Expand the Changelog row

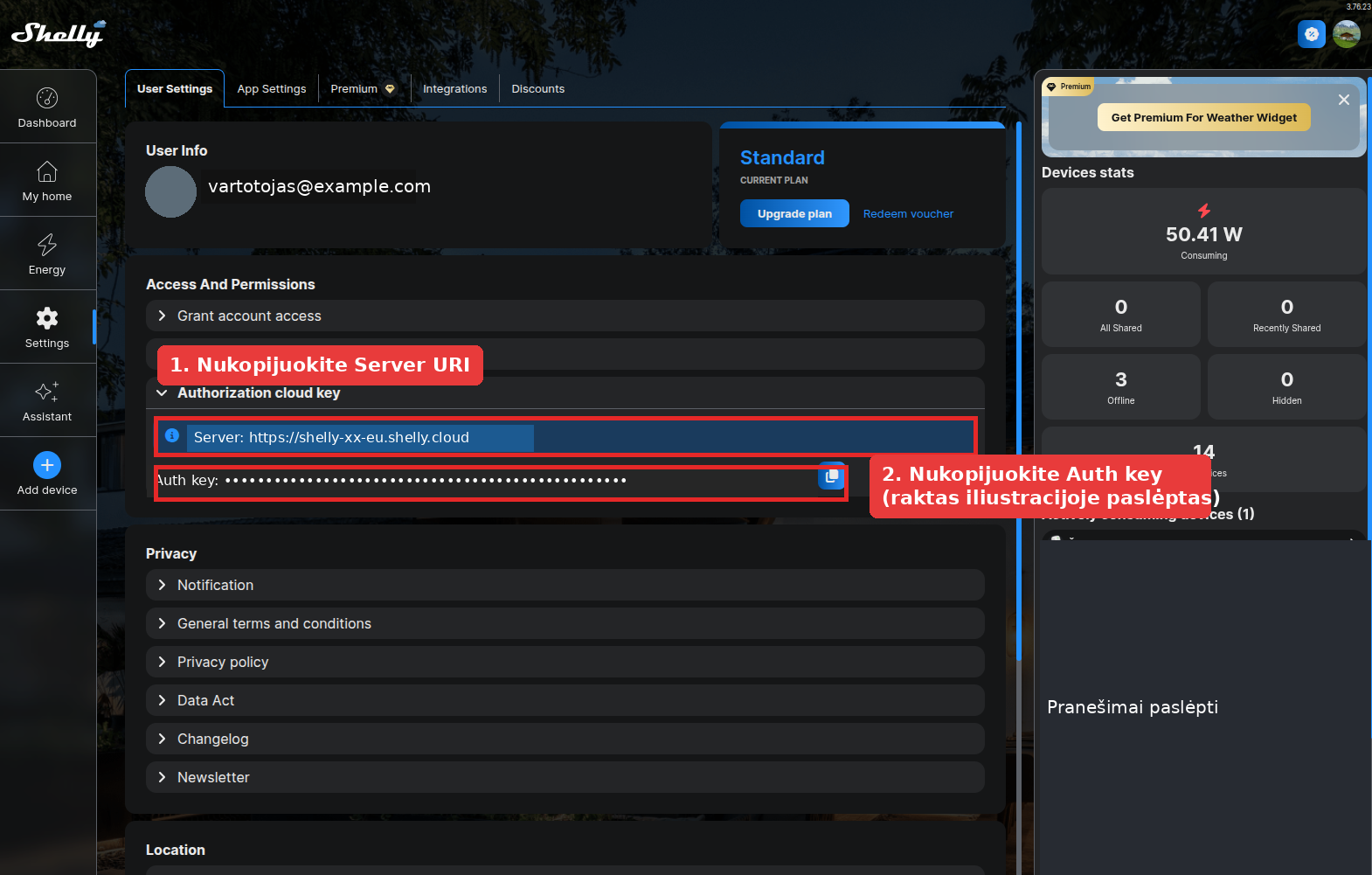pyautogui.click(x=565, y=739)
